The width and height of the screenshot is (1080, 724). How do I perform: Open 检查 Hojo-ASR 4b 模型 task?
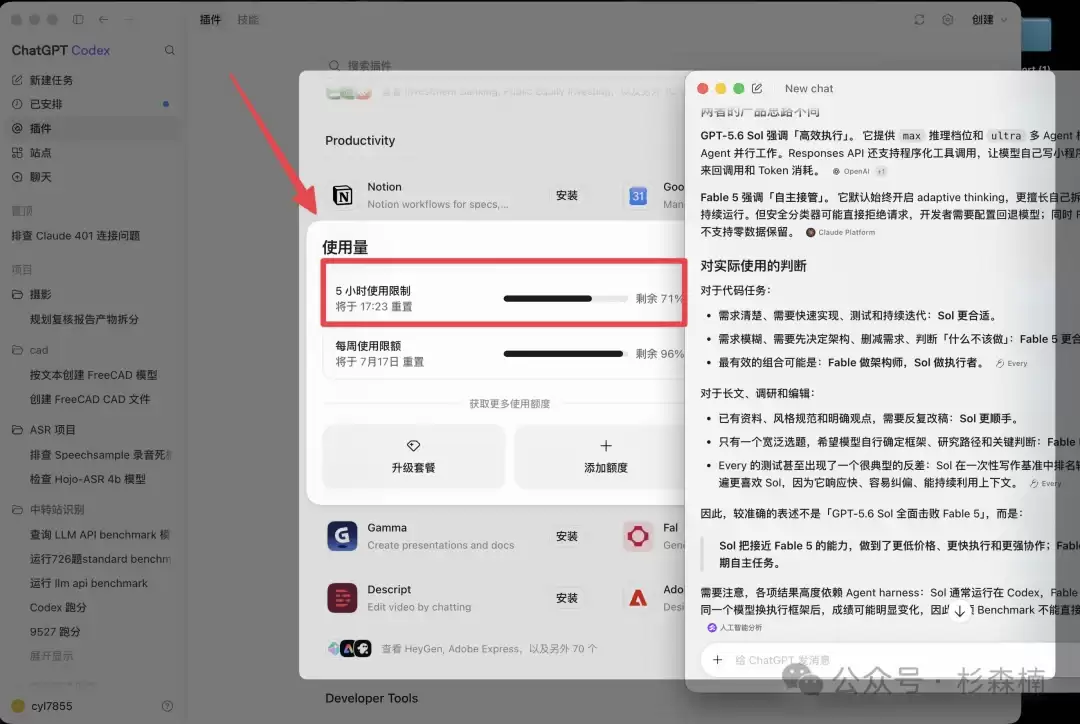click(87, 479)
